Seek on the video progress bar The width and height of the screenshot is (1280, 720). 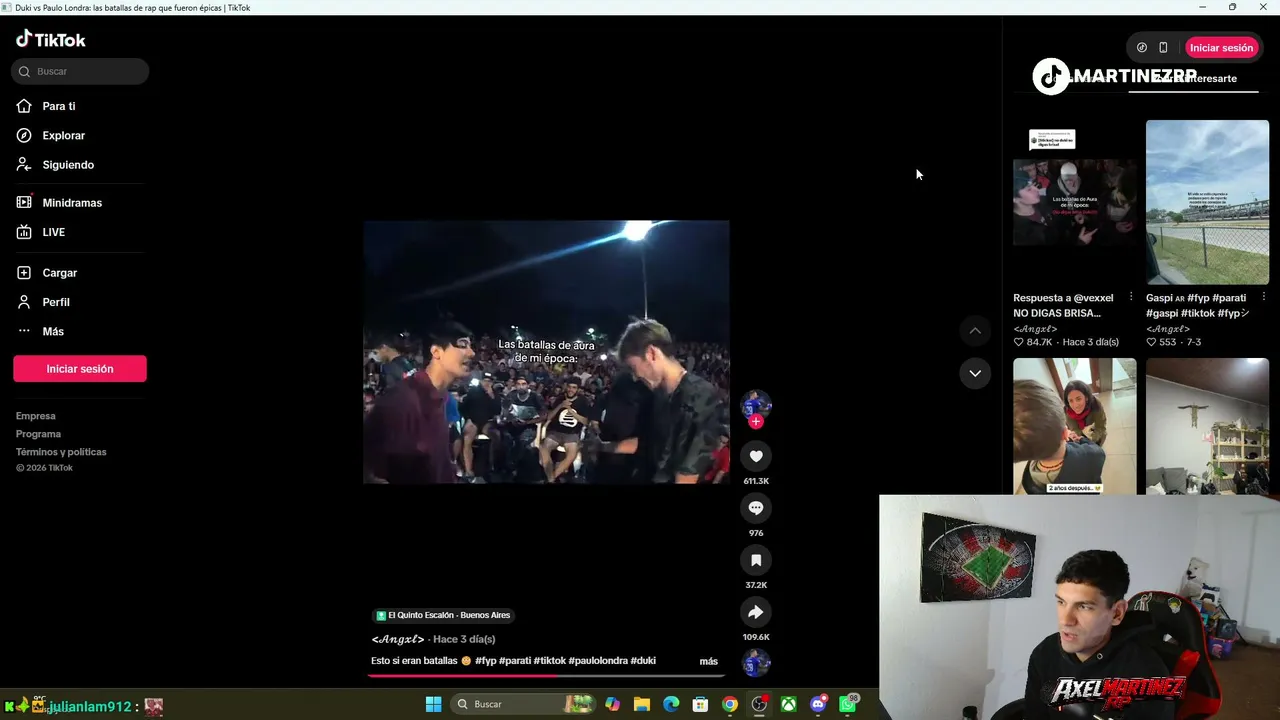pyautogui.click(x=546, y=676)
